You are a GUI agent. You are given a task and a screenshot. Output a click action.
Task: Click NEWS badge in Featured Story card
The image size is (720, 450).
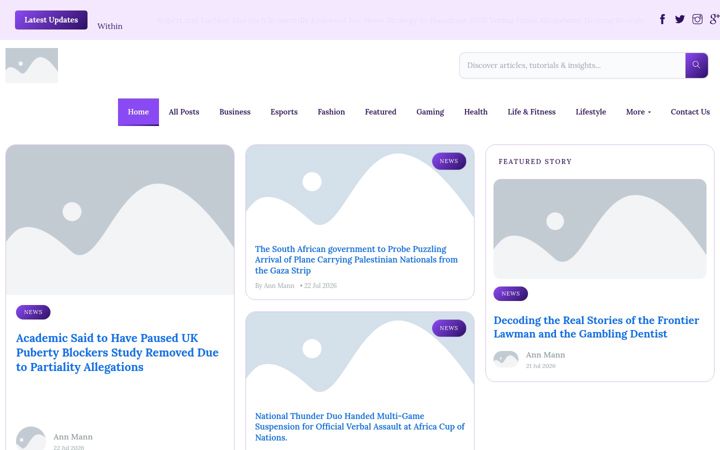tap(511, 293)
